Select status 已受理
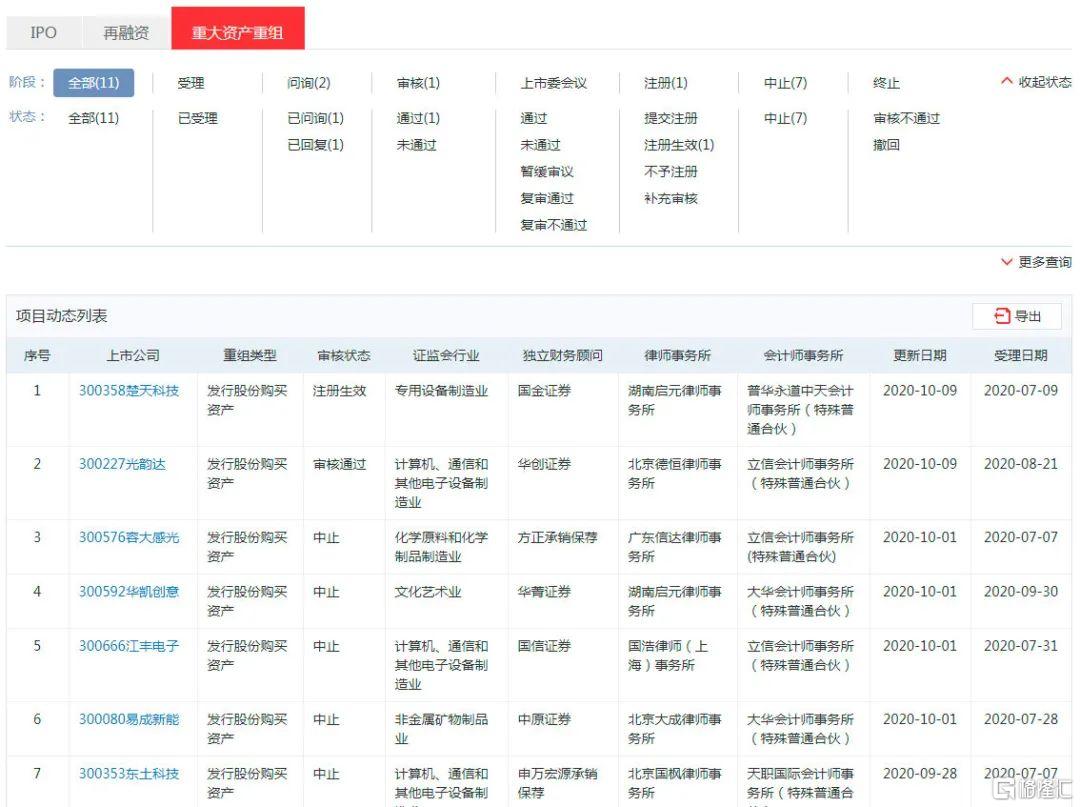This screenshot has width=1080, height=807. click(198, 118)
